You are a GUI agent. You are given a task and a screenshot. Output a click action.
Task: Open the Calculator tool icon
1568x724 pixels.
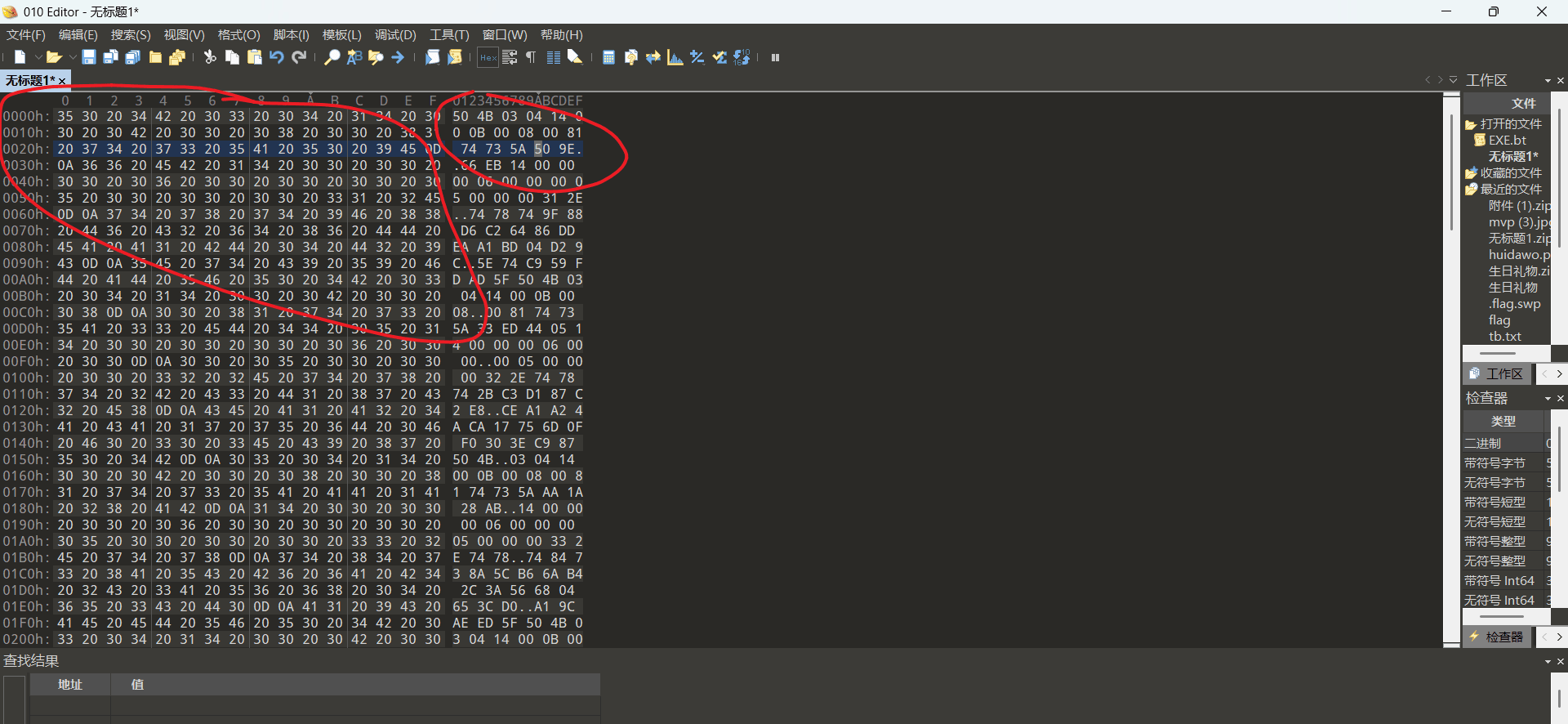(x=608, y=57)
